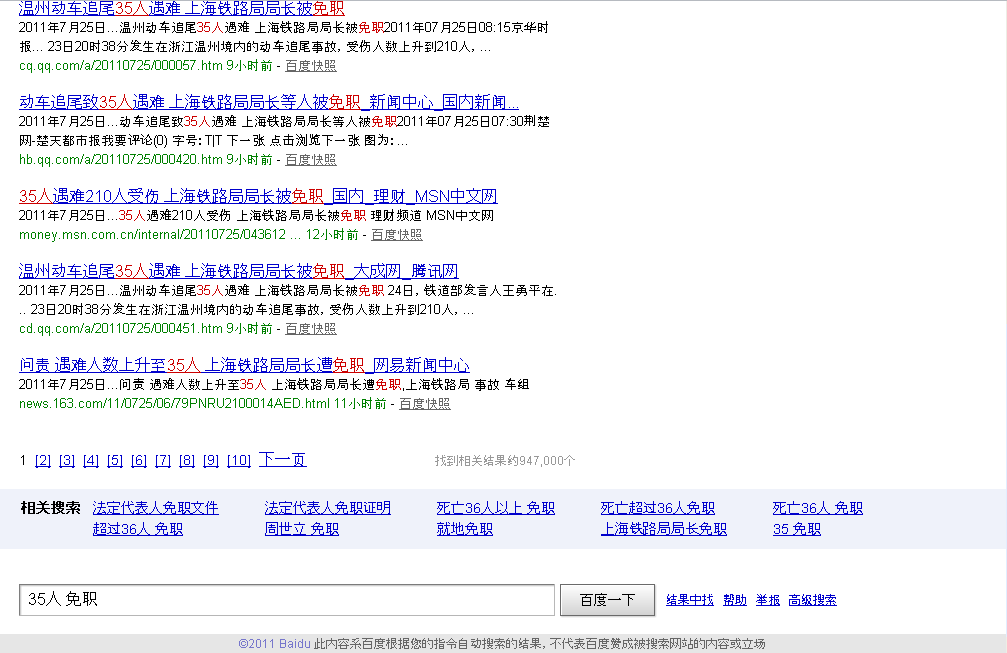Screen dimensions: 1007x653
Task: Click the cq.qq.com/a/20110725/000057.htm URL text
Action: coord(121,65)
